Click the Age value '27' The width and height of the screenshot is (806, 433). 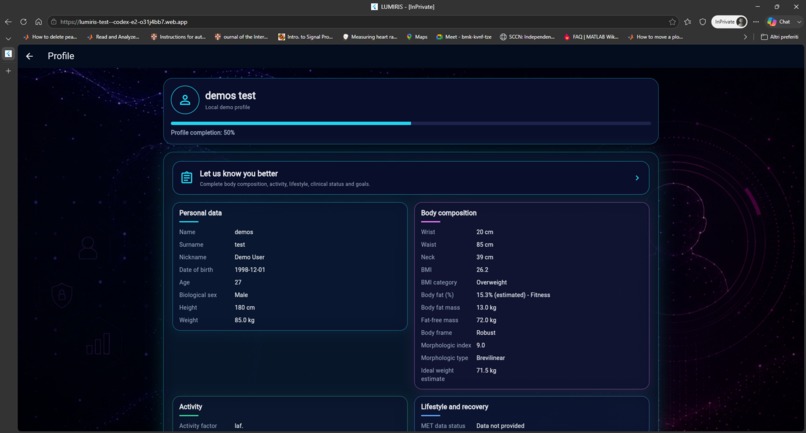click(238, 282)
